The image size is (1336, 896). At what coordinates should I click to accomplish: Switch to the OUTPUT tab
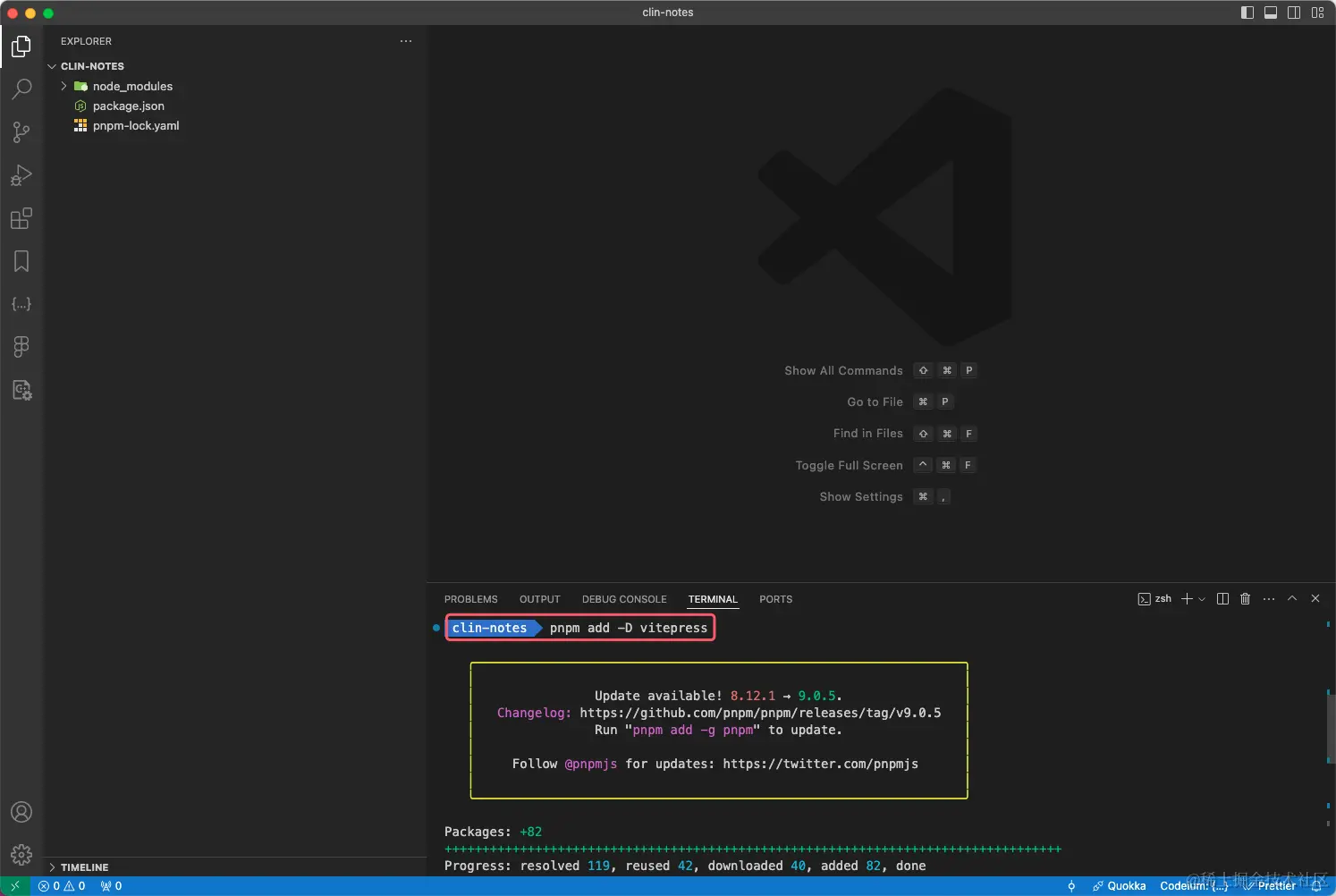[539, 599]
